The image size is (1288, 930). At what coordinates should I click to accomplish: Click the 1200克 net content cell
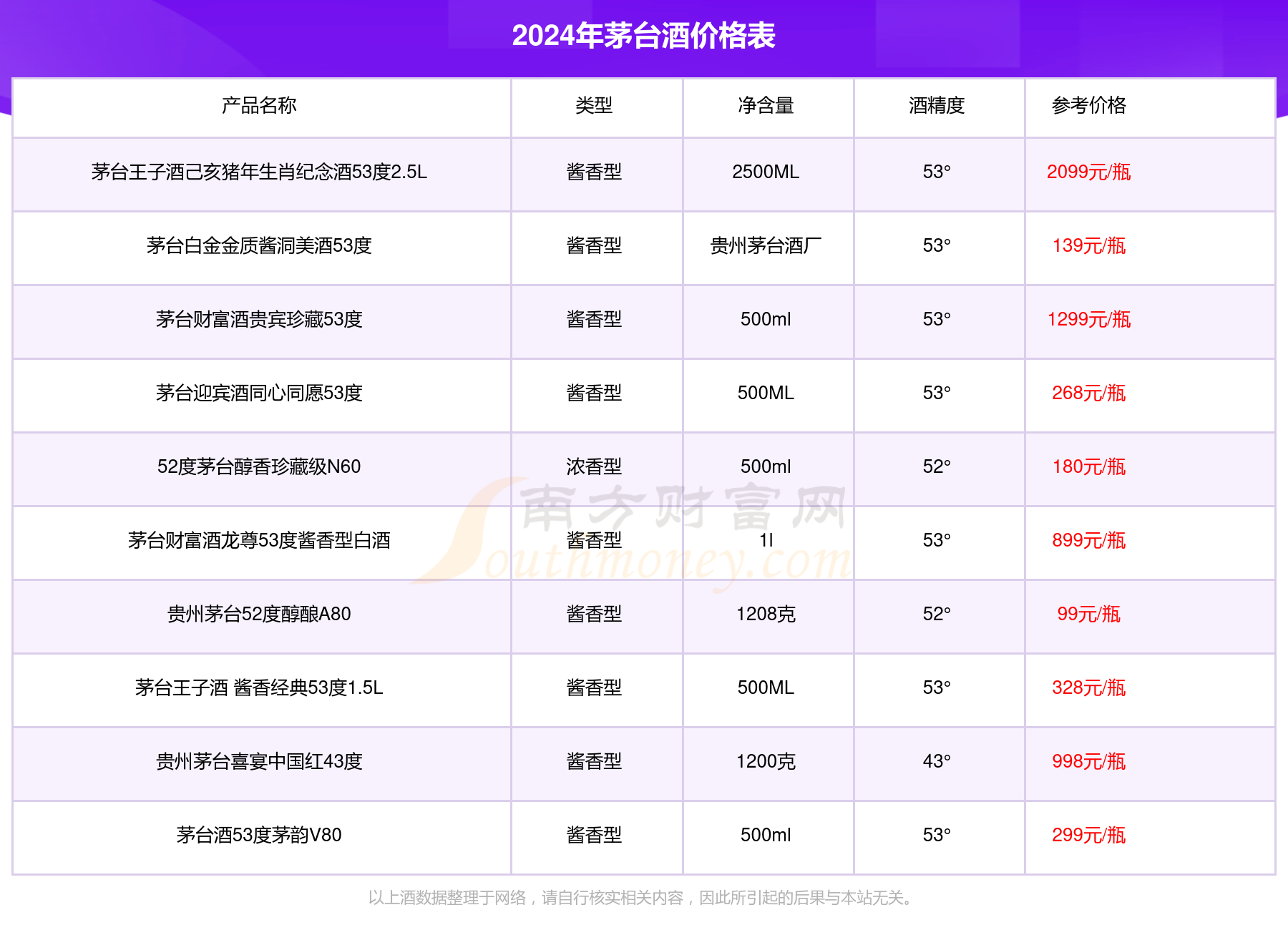pyautogui.click(x=766, y=762)
